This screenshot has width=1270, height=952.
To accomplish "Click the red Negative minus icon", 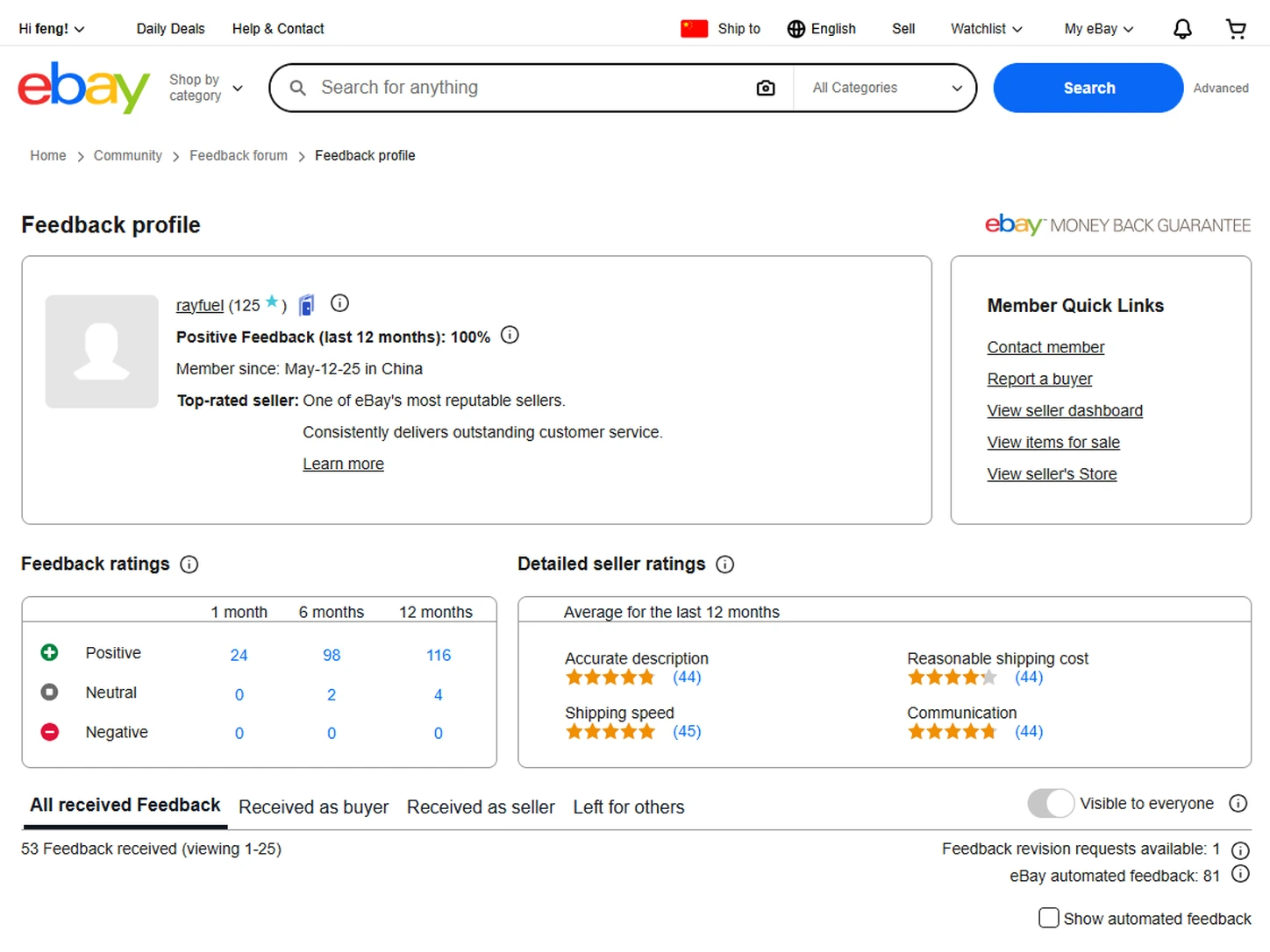I will [50, 731].
